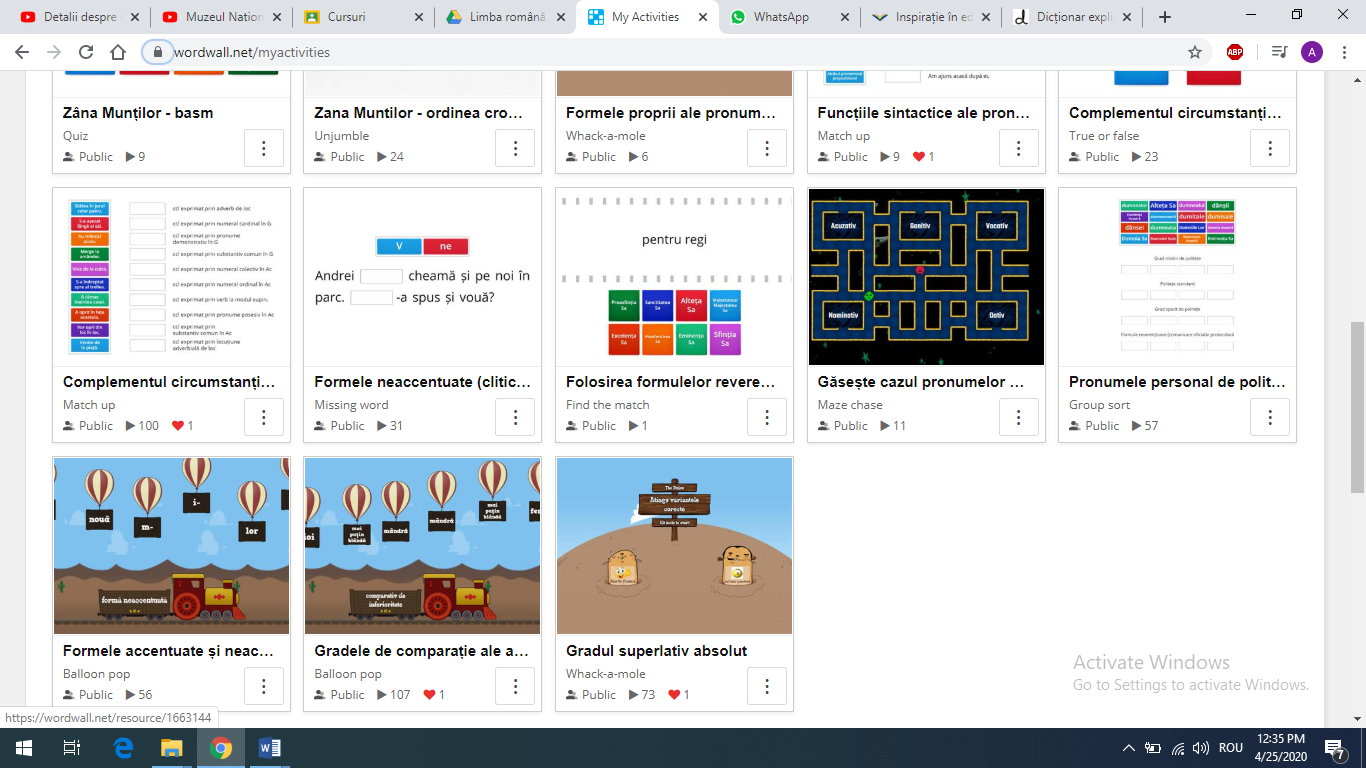Switch to the WhatsApp browser tab
Screen dimensions: 1366x768
pyautogui.click(x=781, y=17)
